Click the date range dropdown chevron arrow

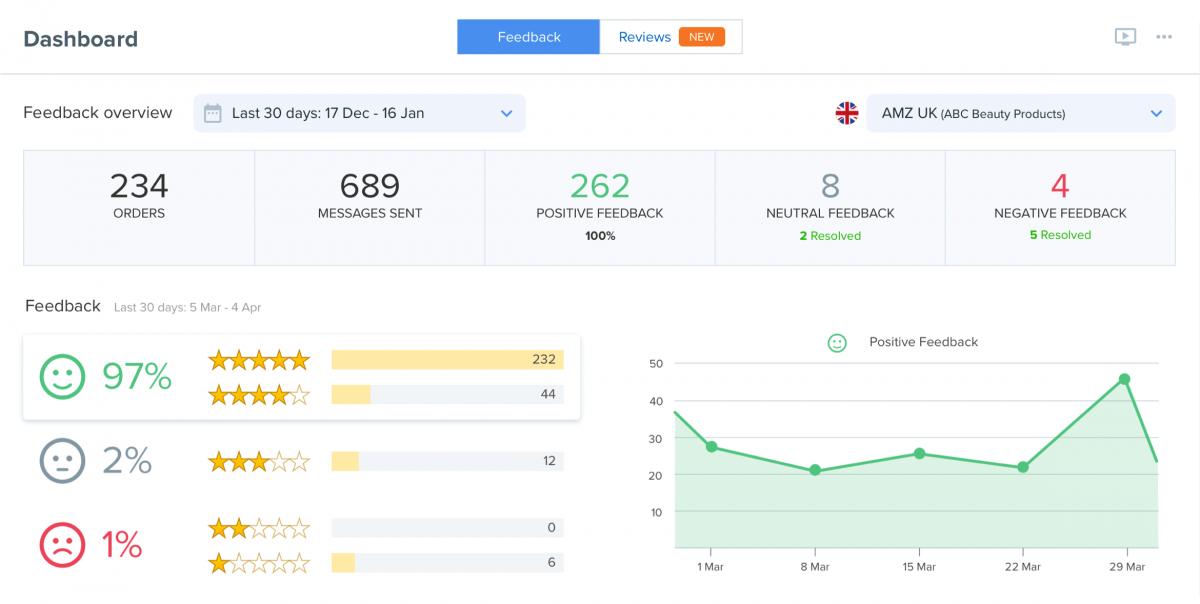pyautogui.click(x=506, y=114)
